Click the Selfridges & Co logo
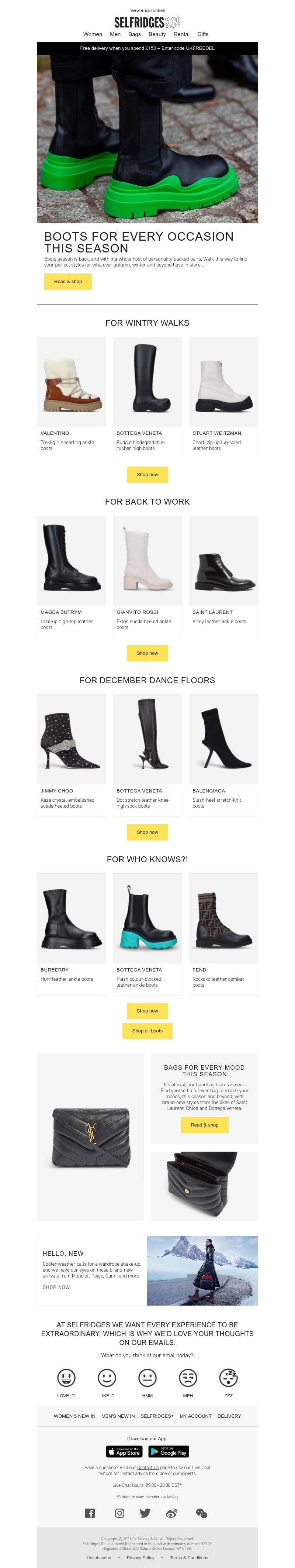This screenshot has width=295, height=1568. (x=147, y=23)
